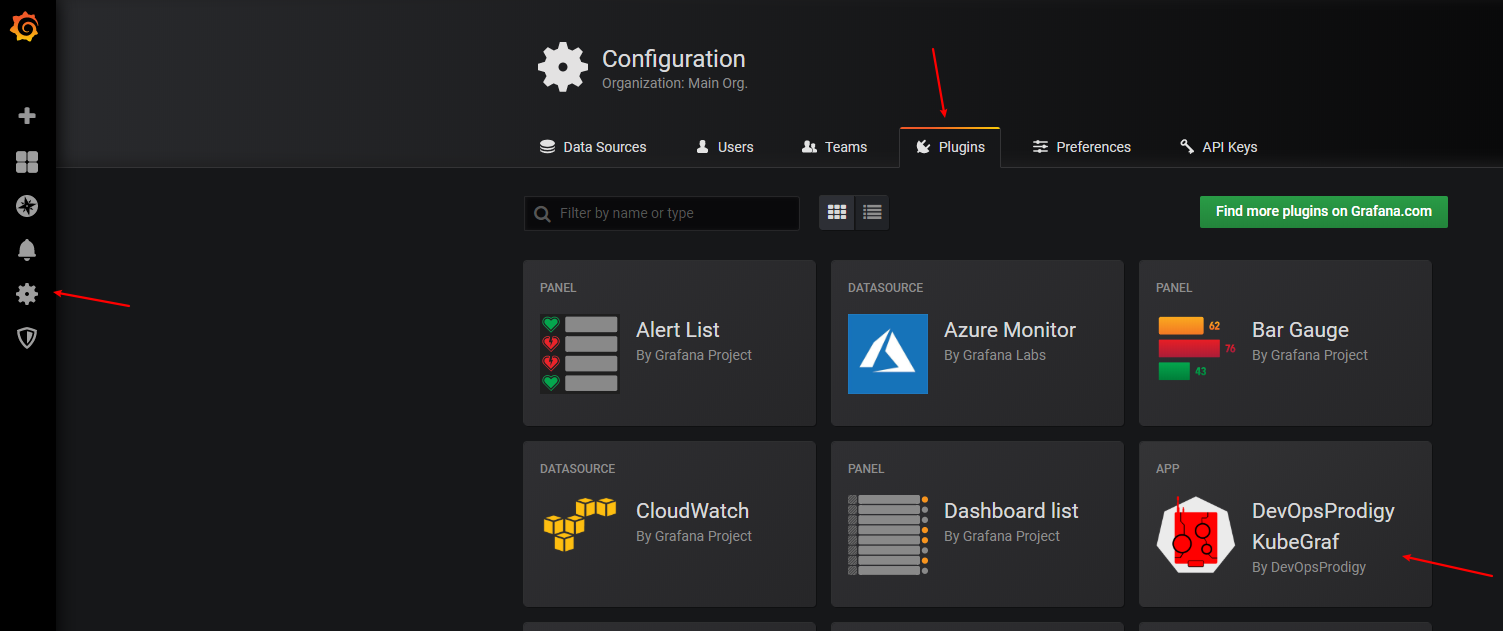Open the Users tab
Viewport: 1503px width, 631px height.
pyautogui.click(x=725, y=147)
